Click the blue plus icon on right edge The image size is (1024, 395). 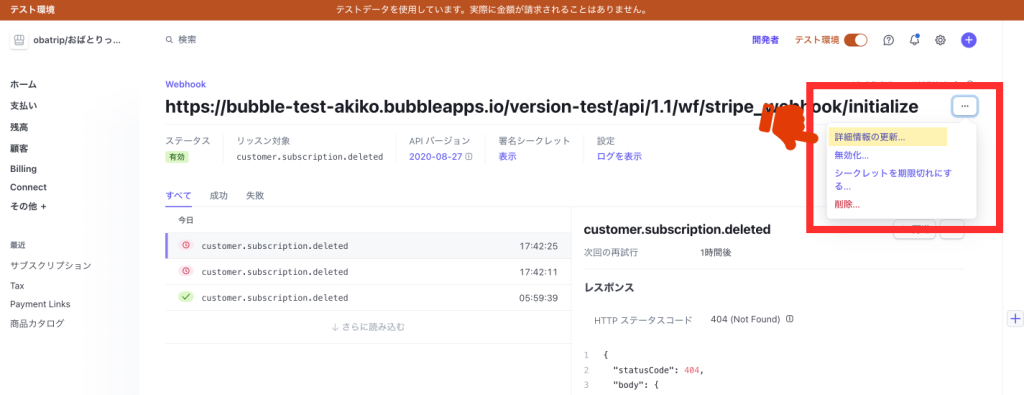1016,319
